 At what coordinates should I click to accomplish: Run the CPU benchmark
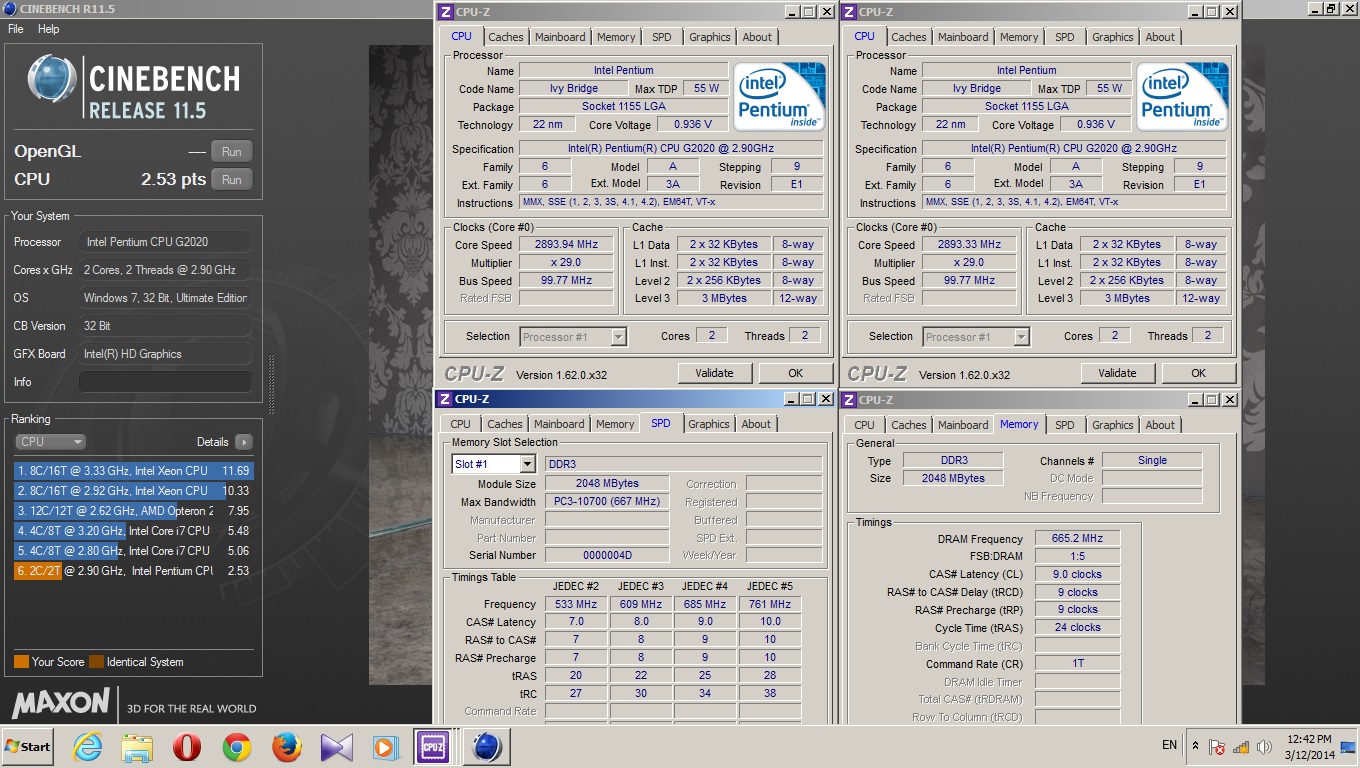pos(231,180)
